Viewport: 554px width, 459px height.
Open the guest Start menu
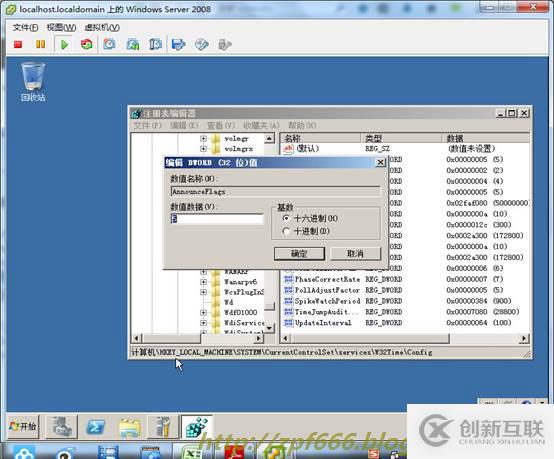pyautogui.click(x=23, y=426)
